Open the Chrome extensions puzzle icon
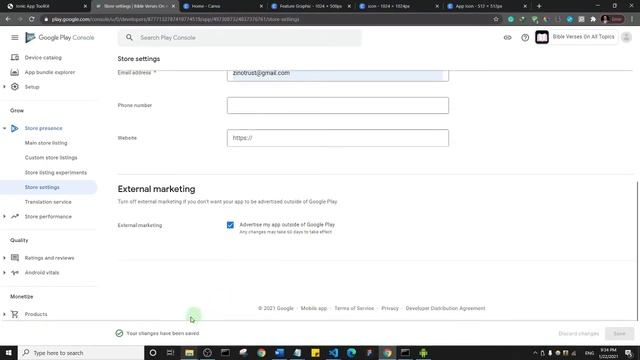This screenshot has height=360, width=640. (593, 19)
